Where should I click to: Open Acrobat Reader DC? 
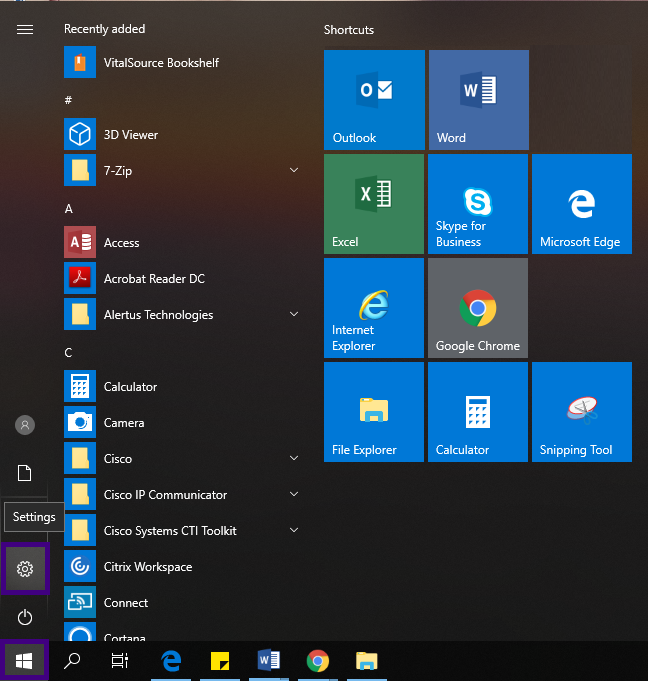point(182,278)
